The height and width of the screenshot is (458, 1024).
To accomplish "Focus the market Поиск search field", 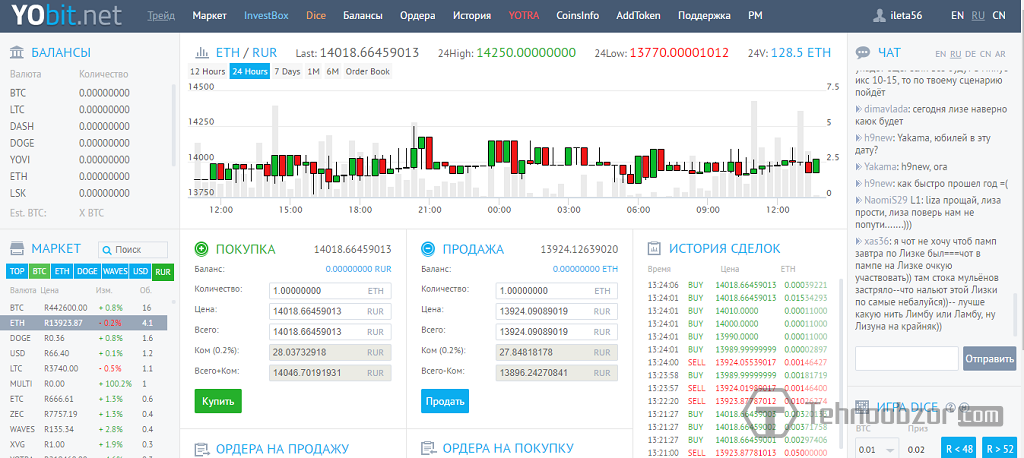I will pyautogui.click(x=133, y=250).
